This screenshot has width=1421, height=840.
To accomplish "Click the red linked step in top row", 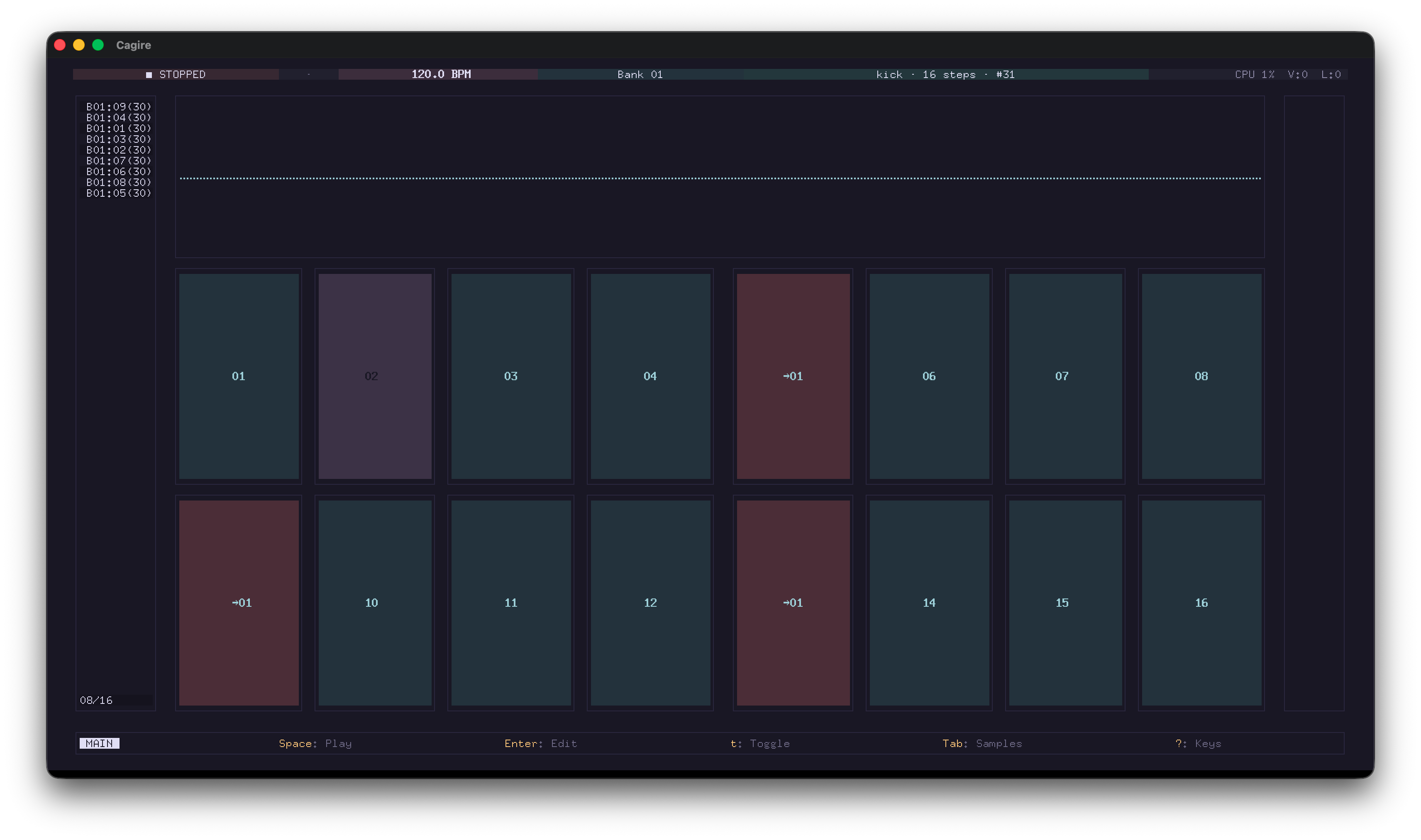I will pyautogui.click(x=792, y=376).
